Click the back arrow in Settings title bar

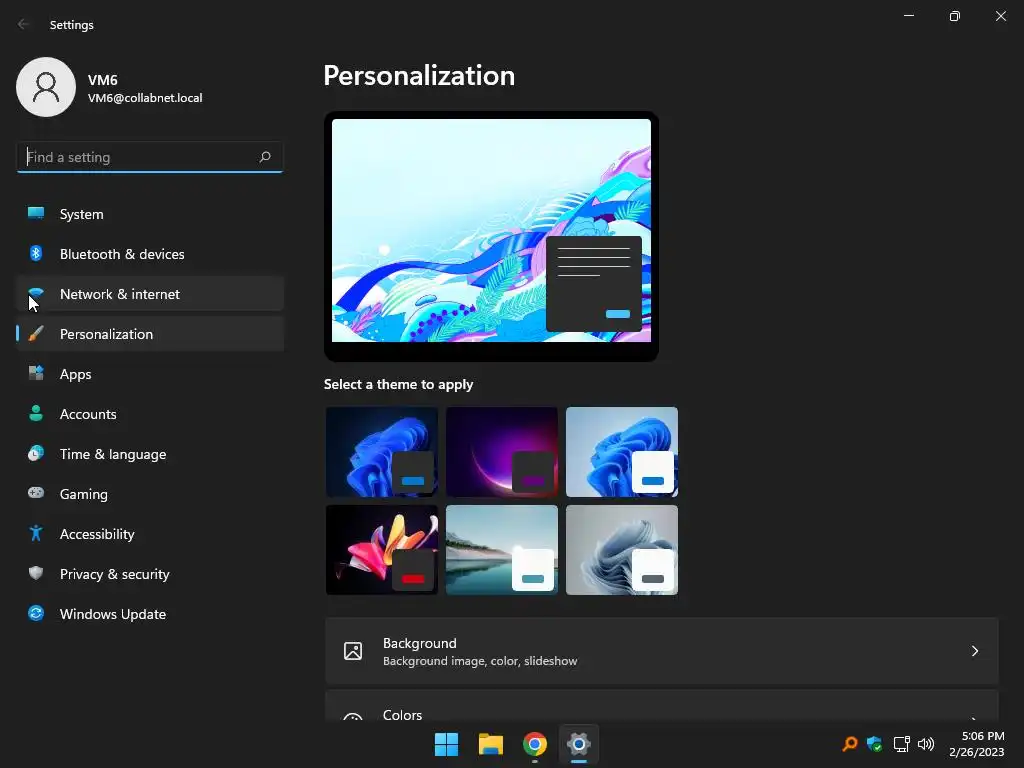pyautogui.click(x=24, y=24)
